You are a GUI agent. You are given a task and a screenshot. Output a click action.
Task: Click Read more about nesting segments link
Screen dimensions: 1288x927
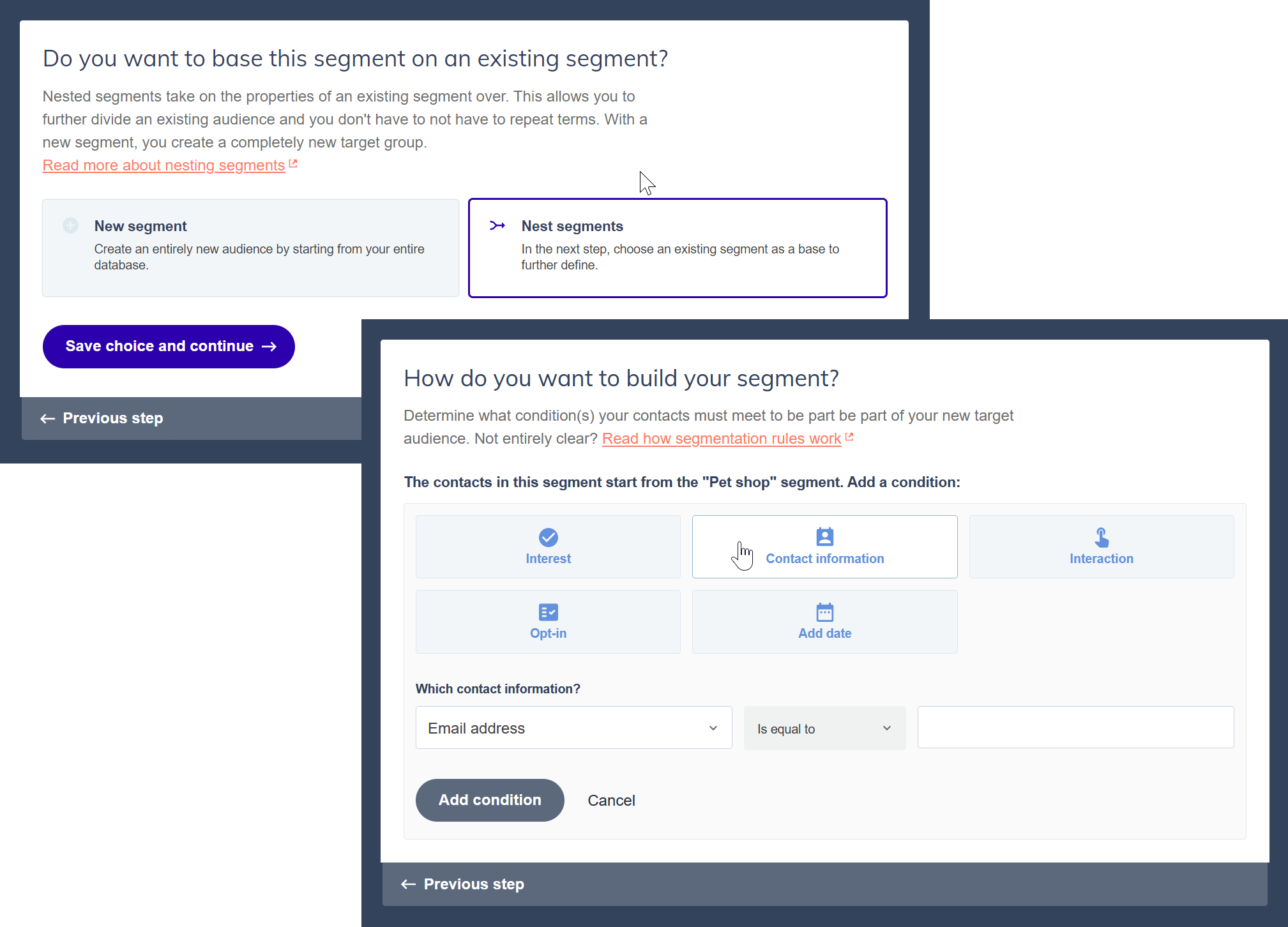[163, 164]
